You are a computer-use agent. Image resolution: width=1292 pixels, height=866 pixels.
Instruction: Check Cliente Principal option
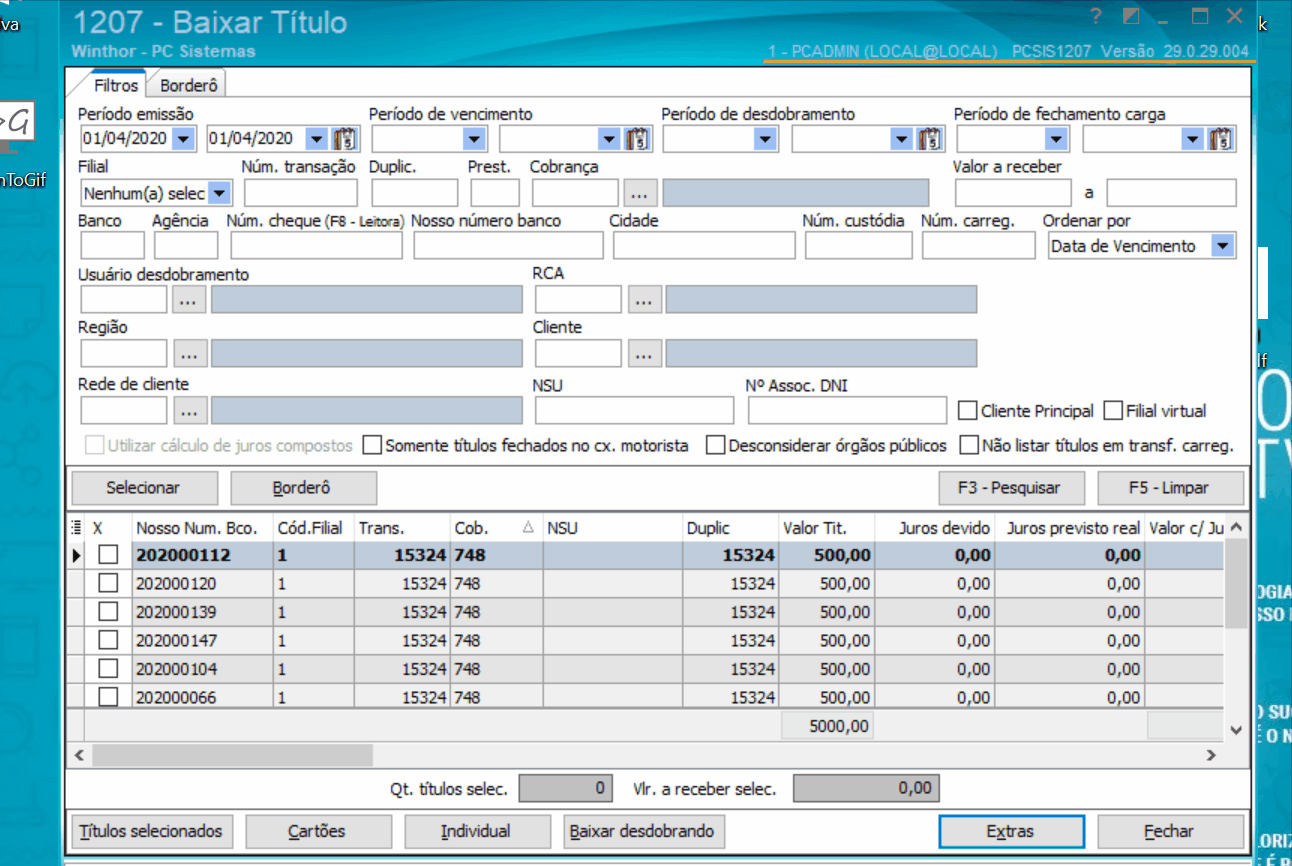(967, 411)
